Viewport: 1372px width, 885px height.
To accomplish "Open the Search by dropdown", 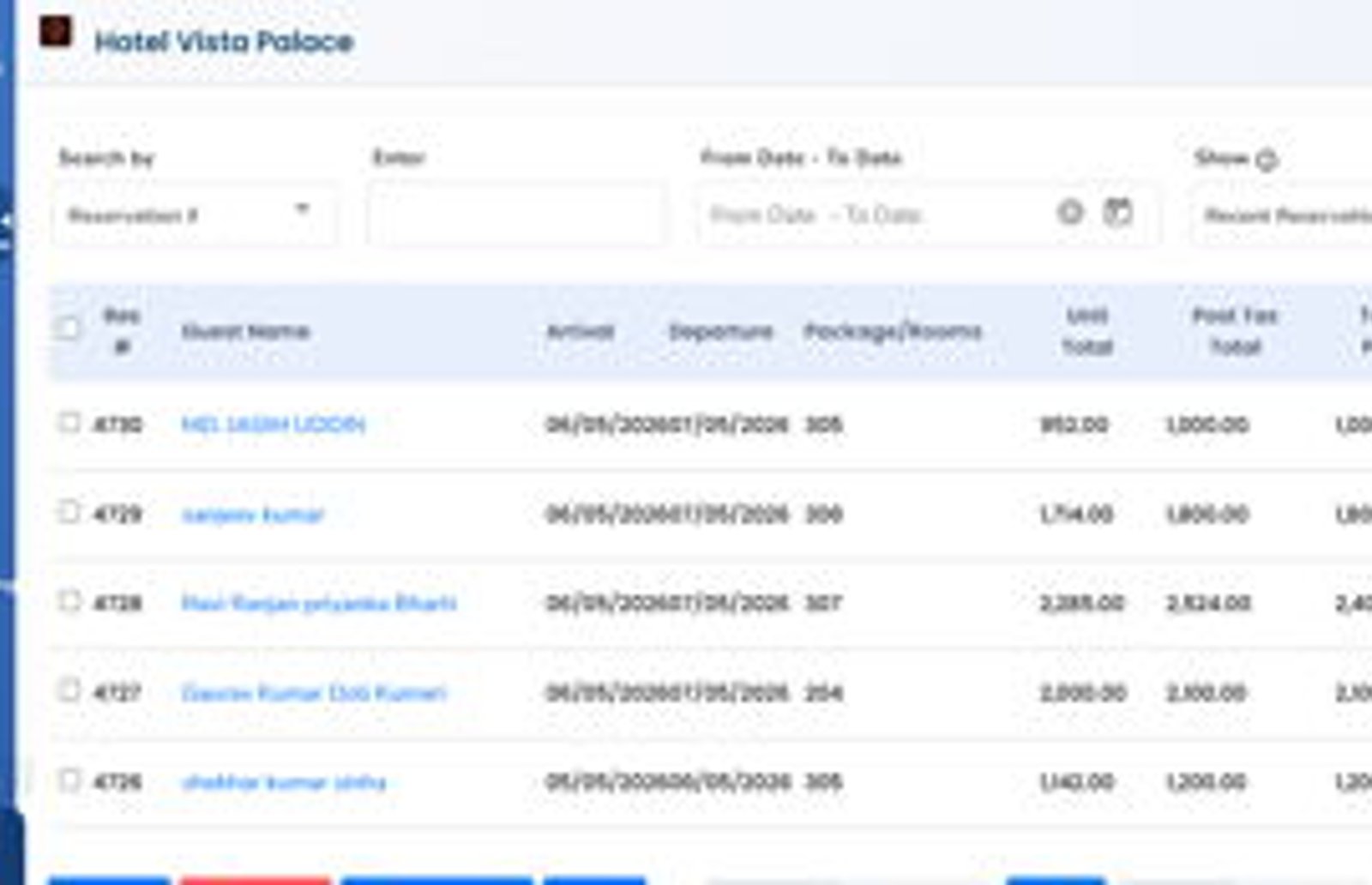I will click(x=195, y=214).
